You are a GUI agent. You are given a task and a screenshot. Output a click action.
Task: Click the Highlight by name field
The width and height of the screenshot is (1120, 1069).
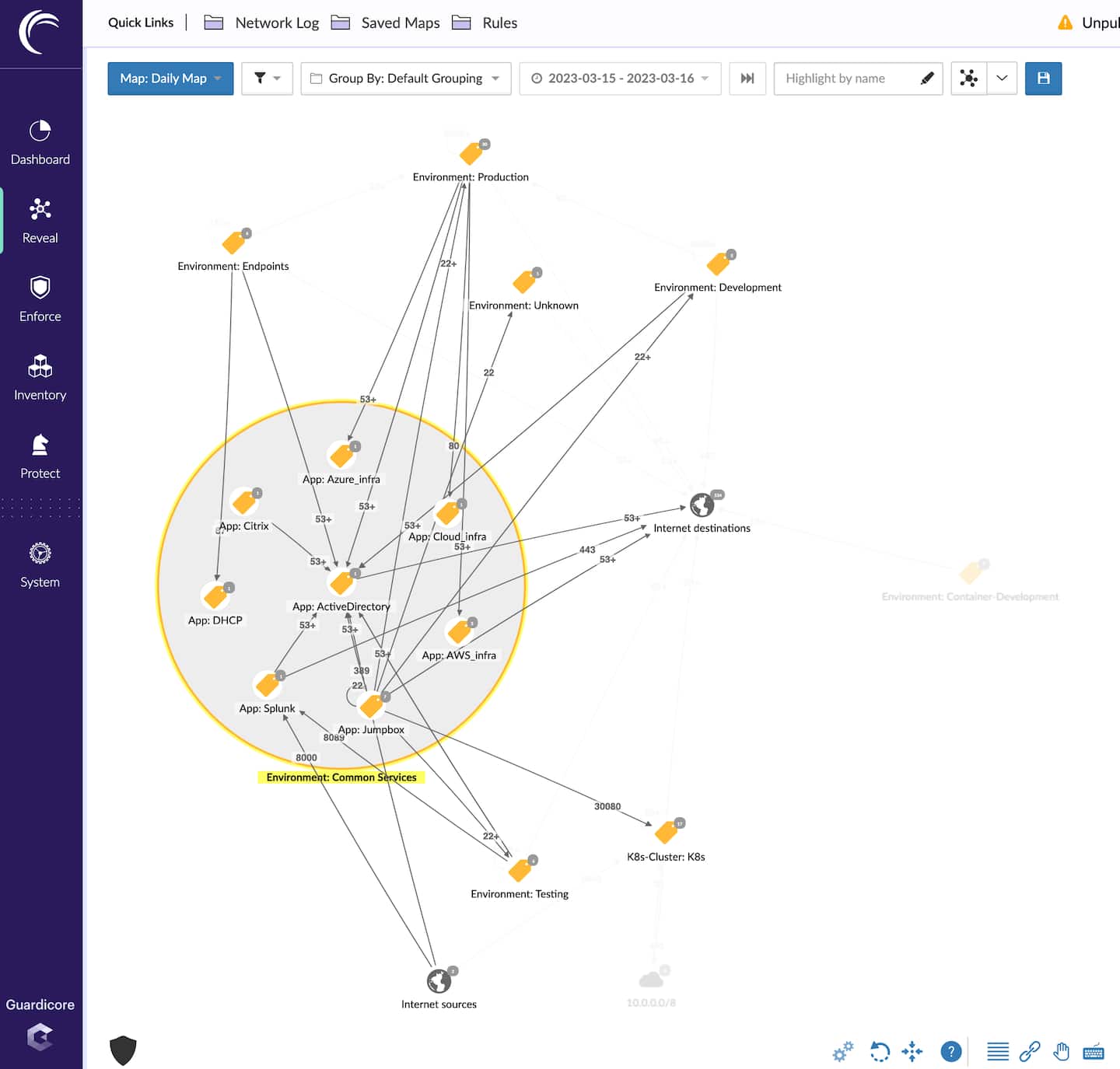pos(848,79)
